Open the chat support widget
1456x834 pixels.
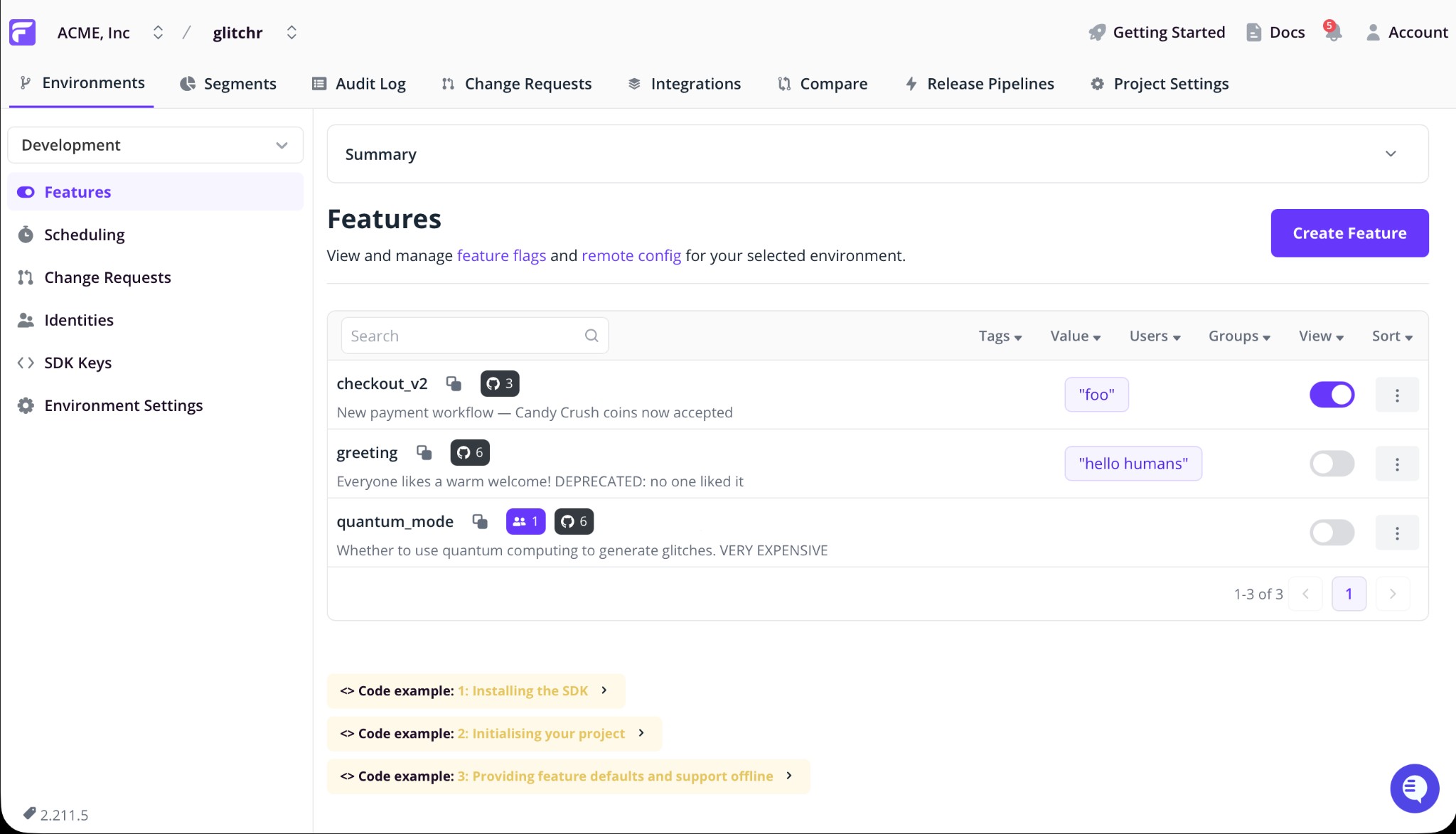[1414, 788]
